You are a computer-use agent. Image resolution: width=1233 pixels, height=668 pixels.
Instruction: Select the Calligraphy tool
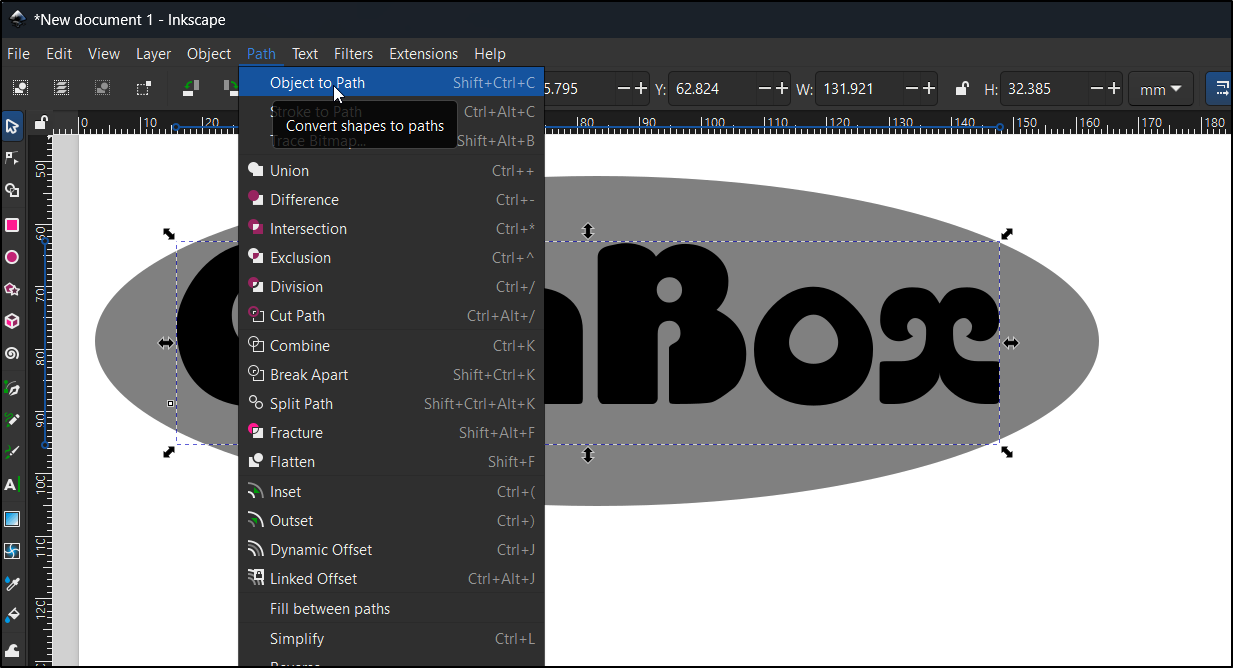[12, 452]
